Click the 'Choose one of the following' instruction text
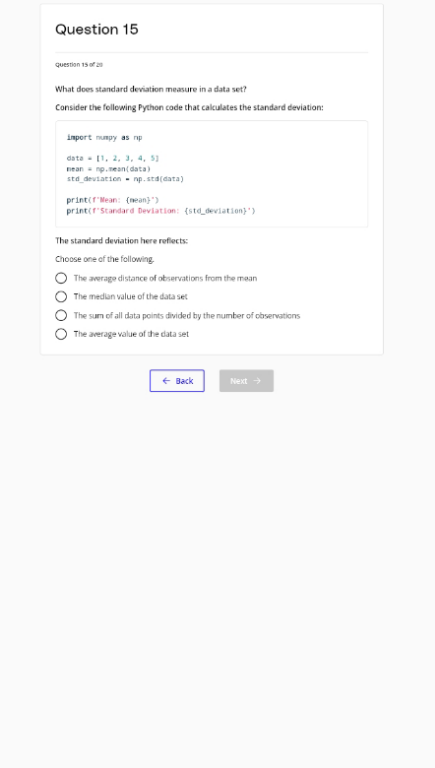The height and width of the screenshot is (768, 435). coord(104,259)
